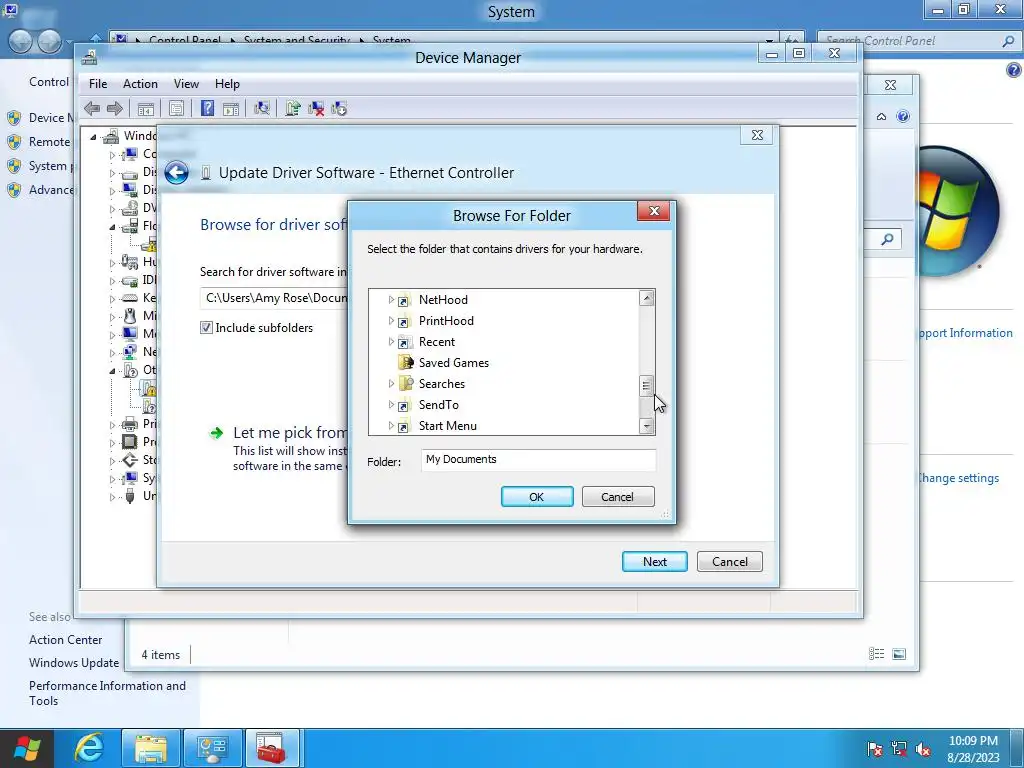Expand the Searches tree node
1024x768 pixels.
(x=391, y=383)
